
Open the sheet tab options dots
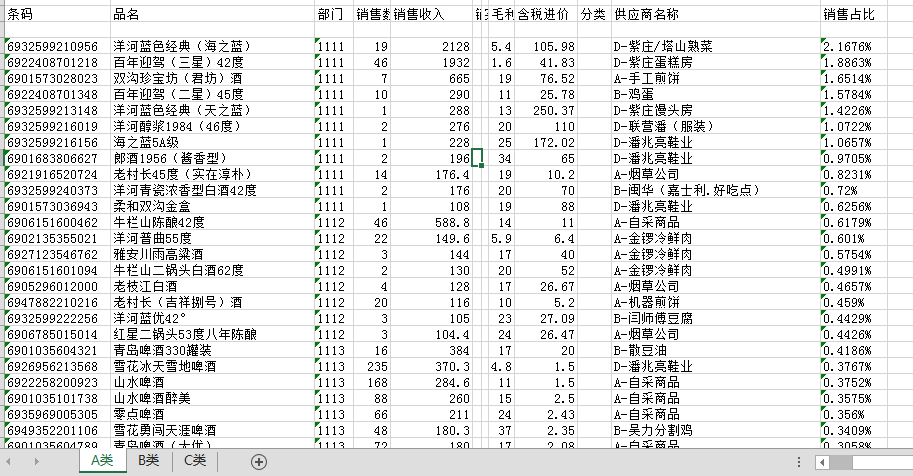[x=799, y=462]
